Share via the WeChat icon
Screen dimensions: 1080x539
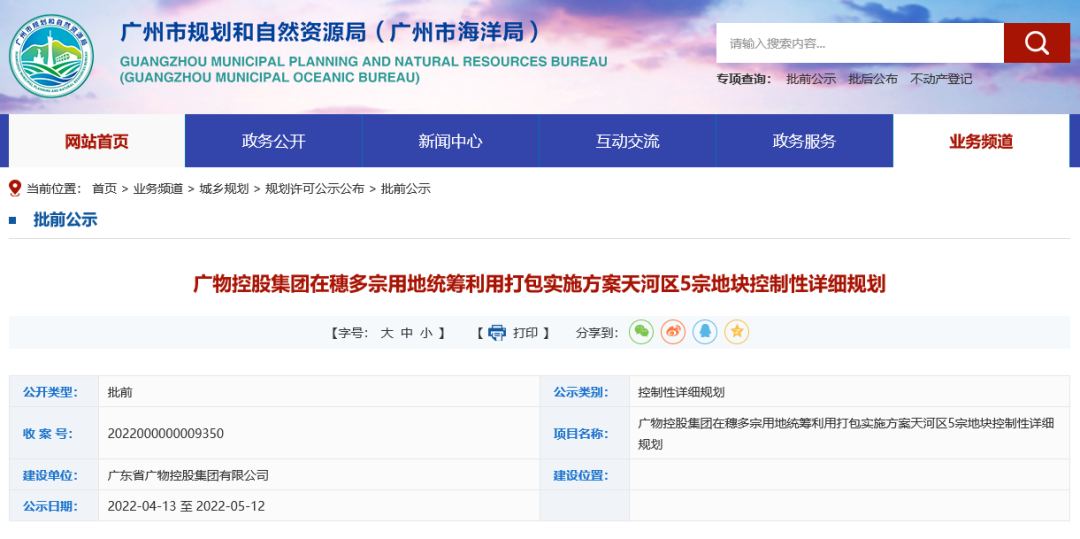point(641,332)
